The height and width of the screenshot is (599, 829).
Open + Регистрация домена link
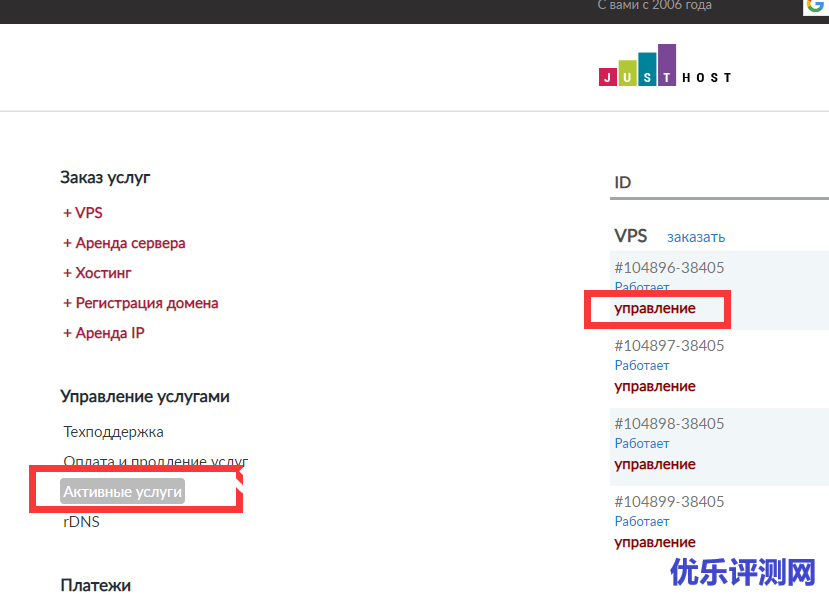[x=140, y=303]
